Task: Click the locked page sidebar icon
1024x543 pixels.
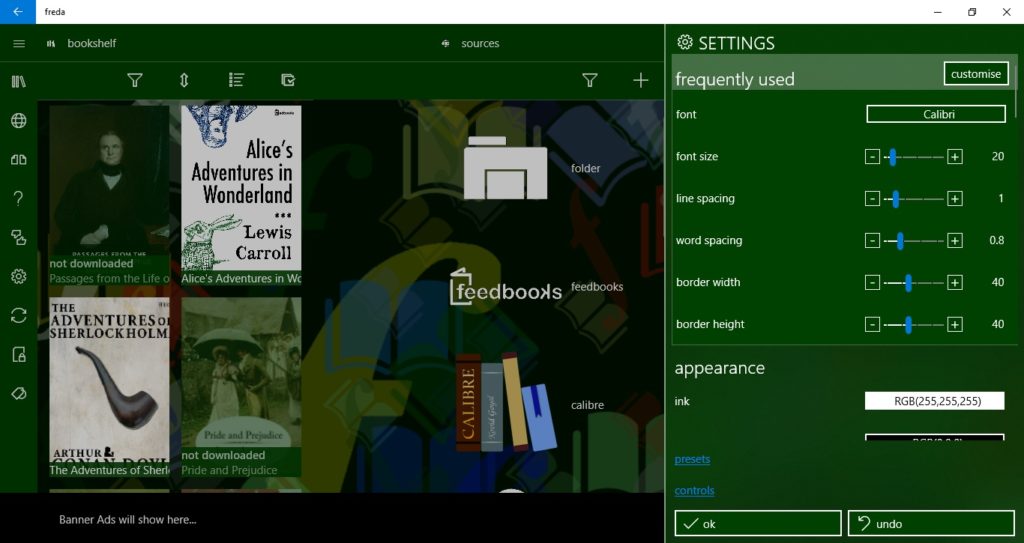Action: point(19,354)
